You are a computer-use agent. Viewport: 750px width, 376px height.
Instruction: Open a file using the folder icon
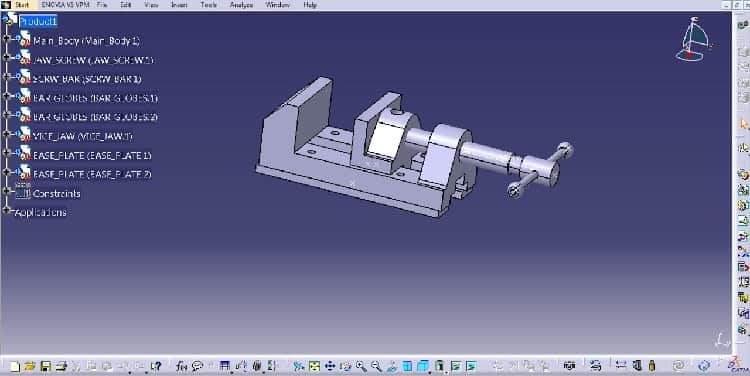(x=30, y=366)
